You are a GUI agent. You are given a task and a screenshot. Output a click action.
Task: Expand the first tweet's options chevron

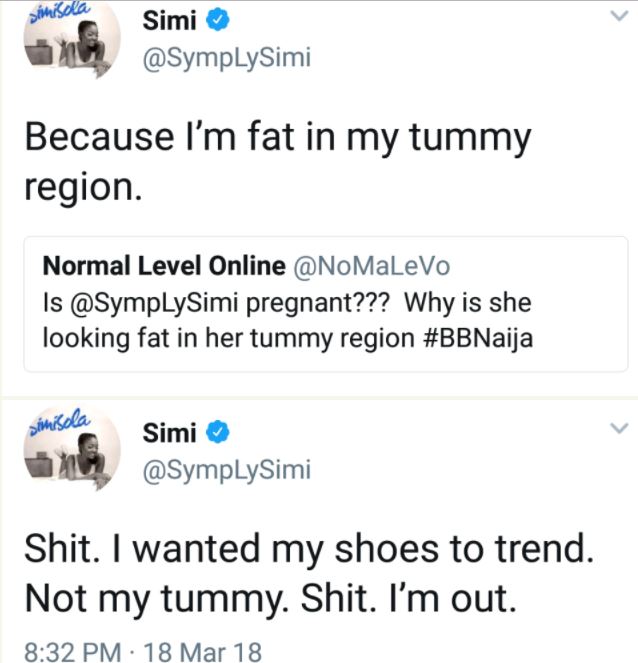click(619, 20)
